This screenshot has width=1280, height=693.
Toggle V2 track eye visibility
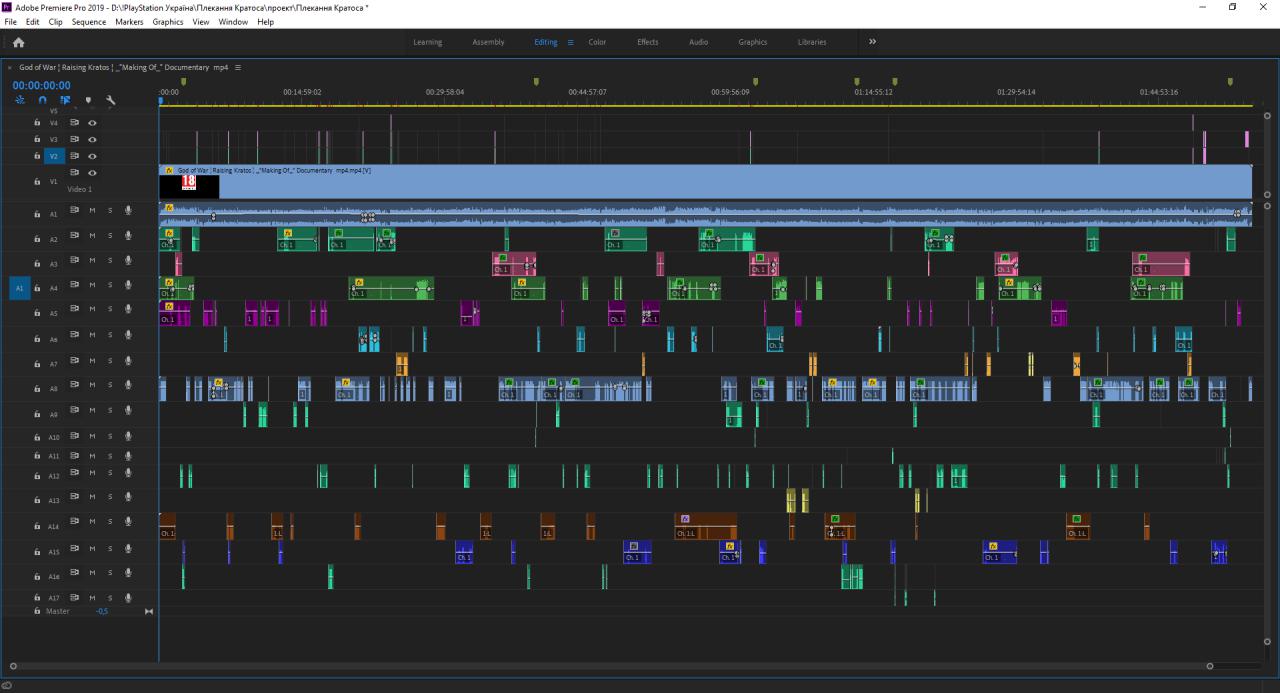coord(92,156)
